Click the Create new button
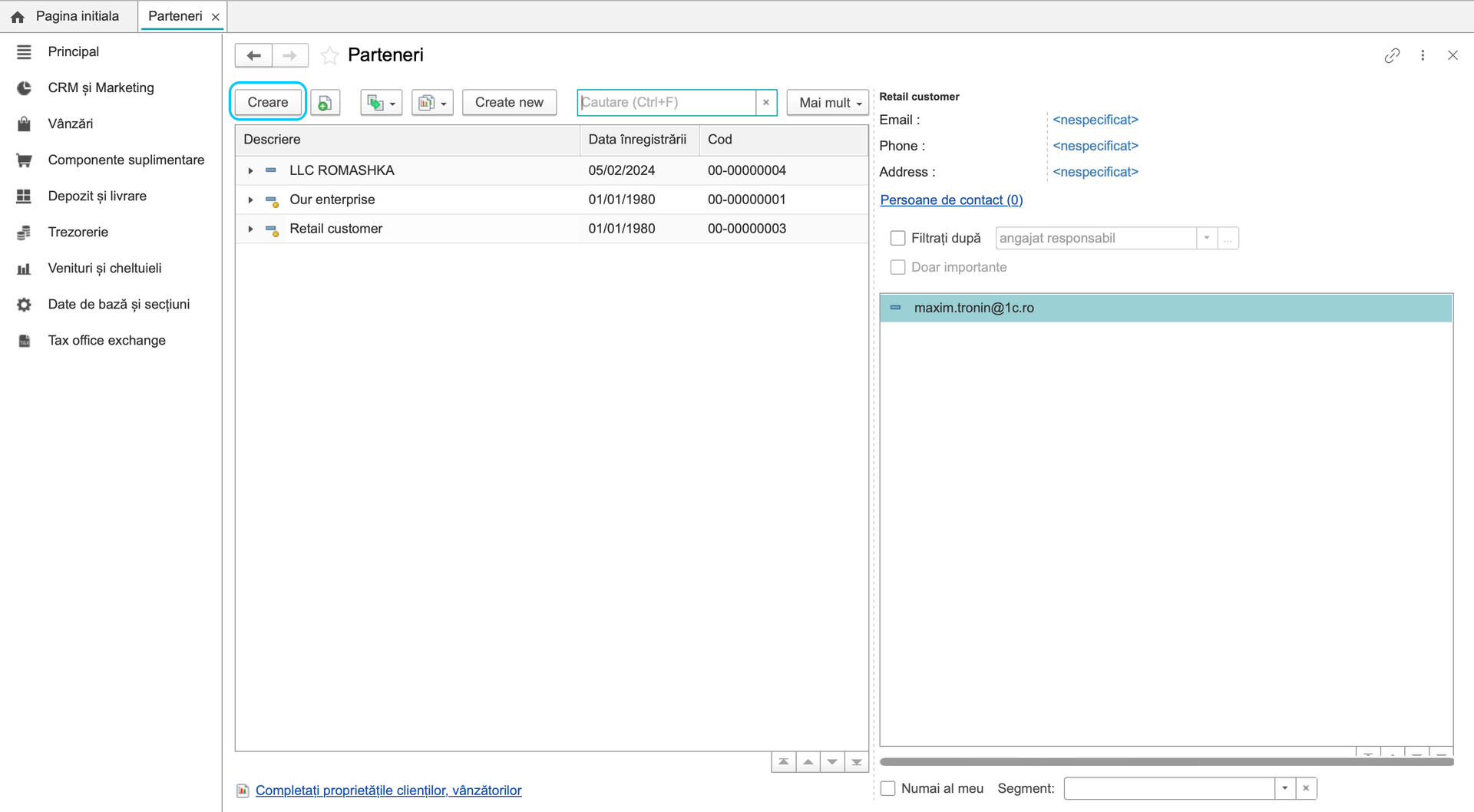Screen dimensions: 1474x812 (509, 102)
